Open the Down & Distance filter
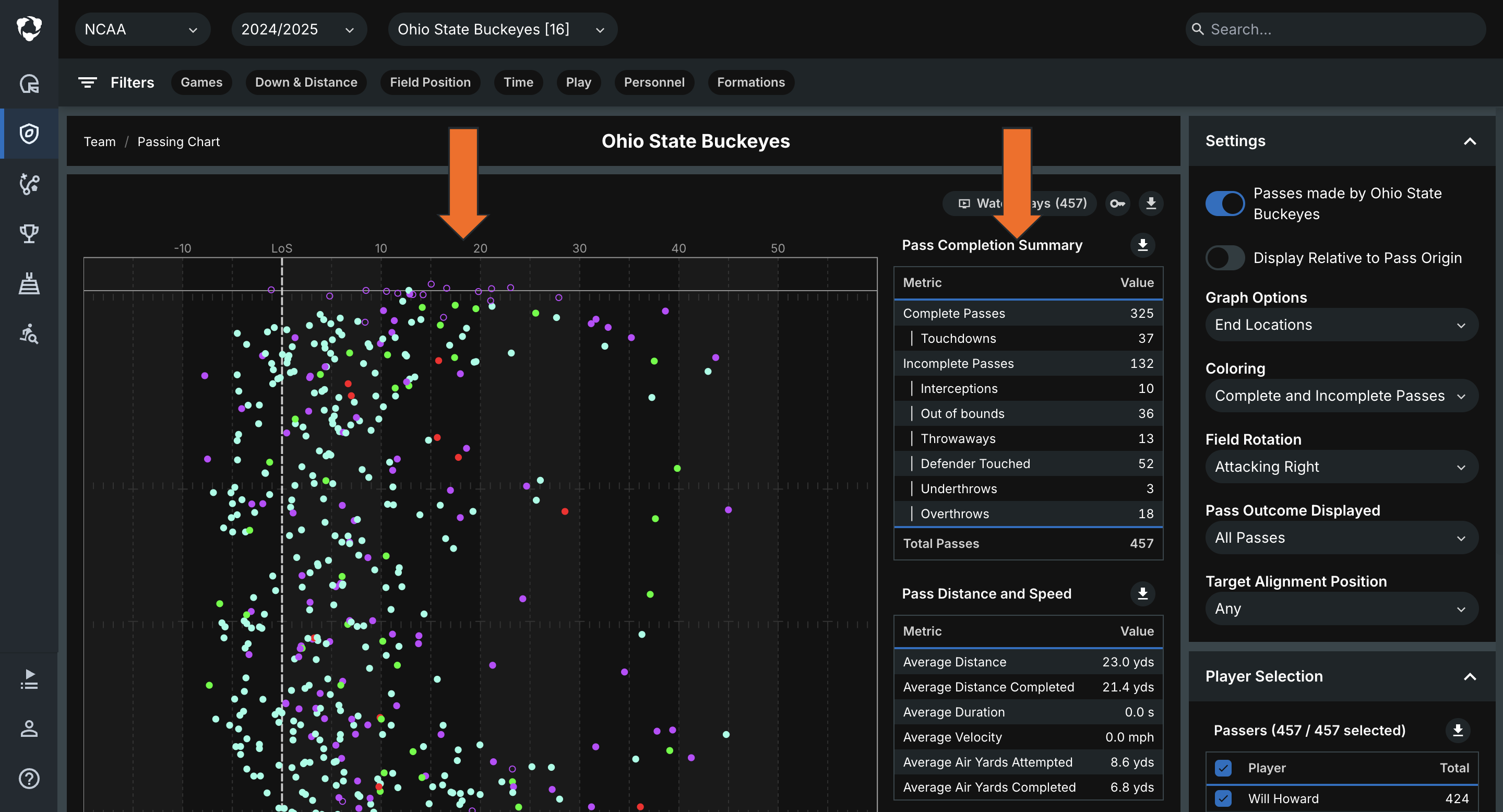This screenshot has width=1503, height=812. [x=306, y=82]
